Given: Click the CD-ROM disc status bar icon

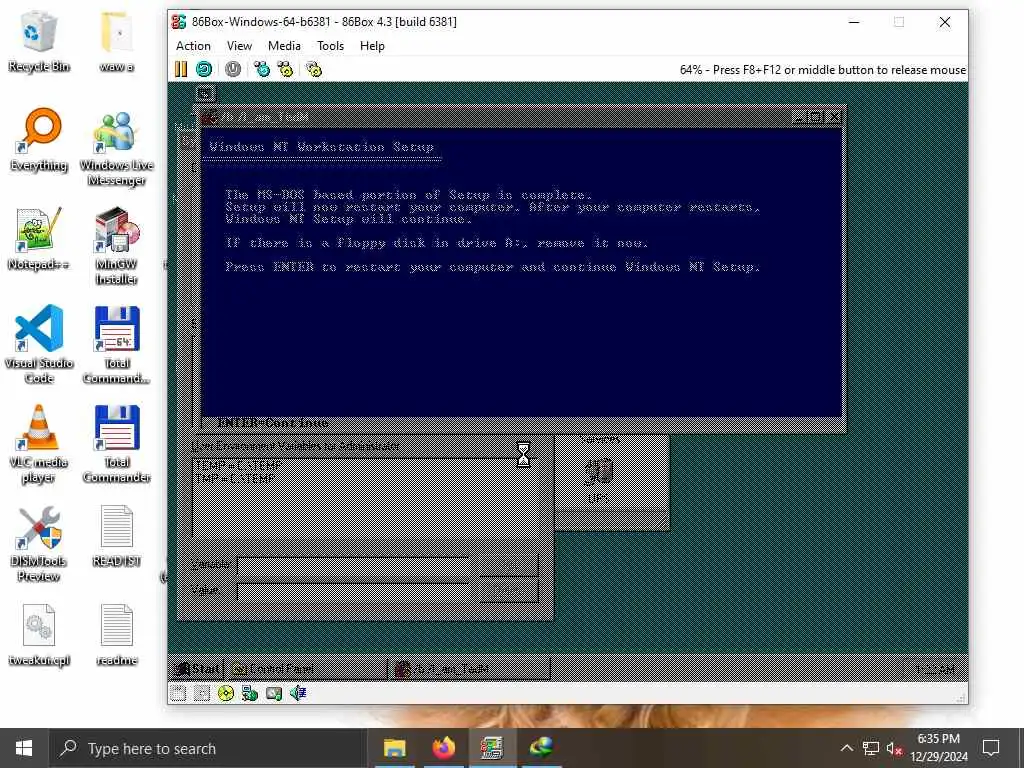Looking at the screenshot, I should click(226, 694).
